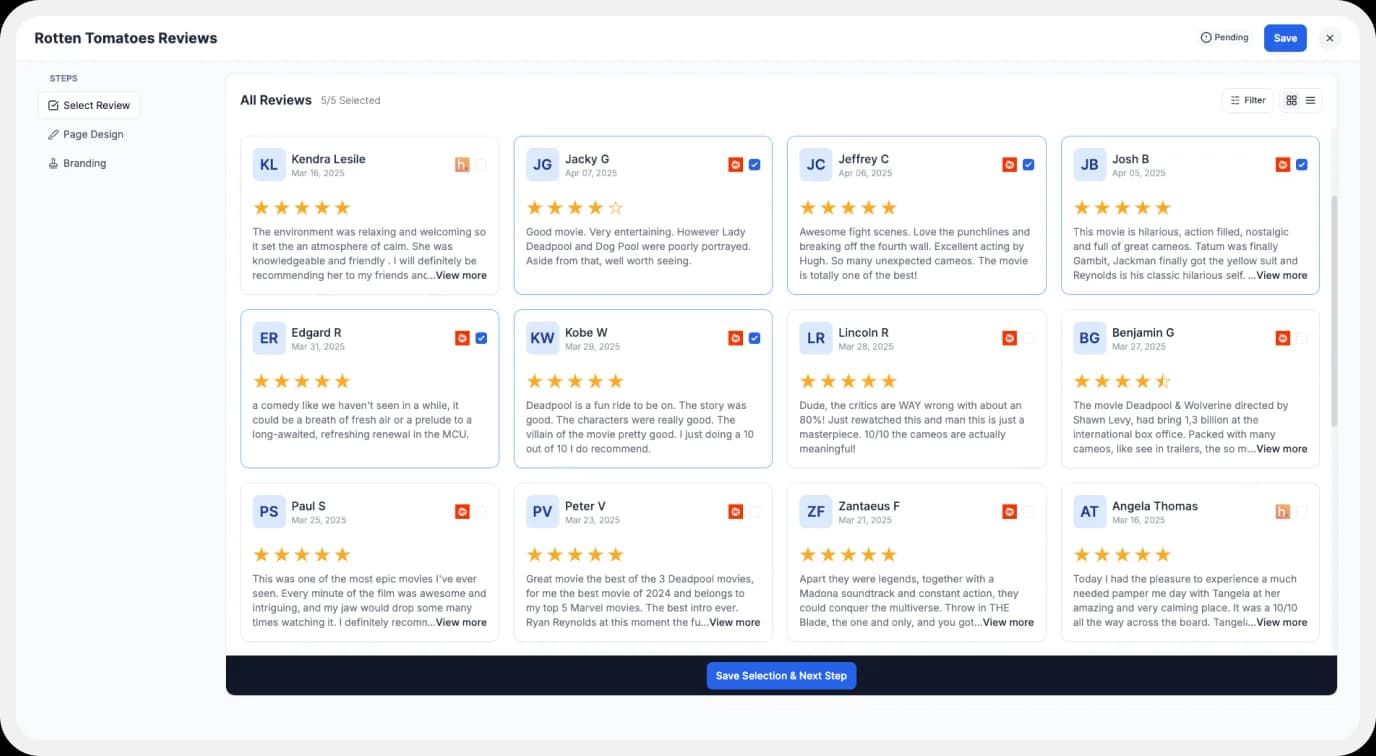Click Save Selection & Next Step

pos(781,675)
